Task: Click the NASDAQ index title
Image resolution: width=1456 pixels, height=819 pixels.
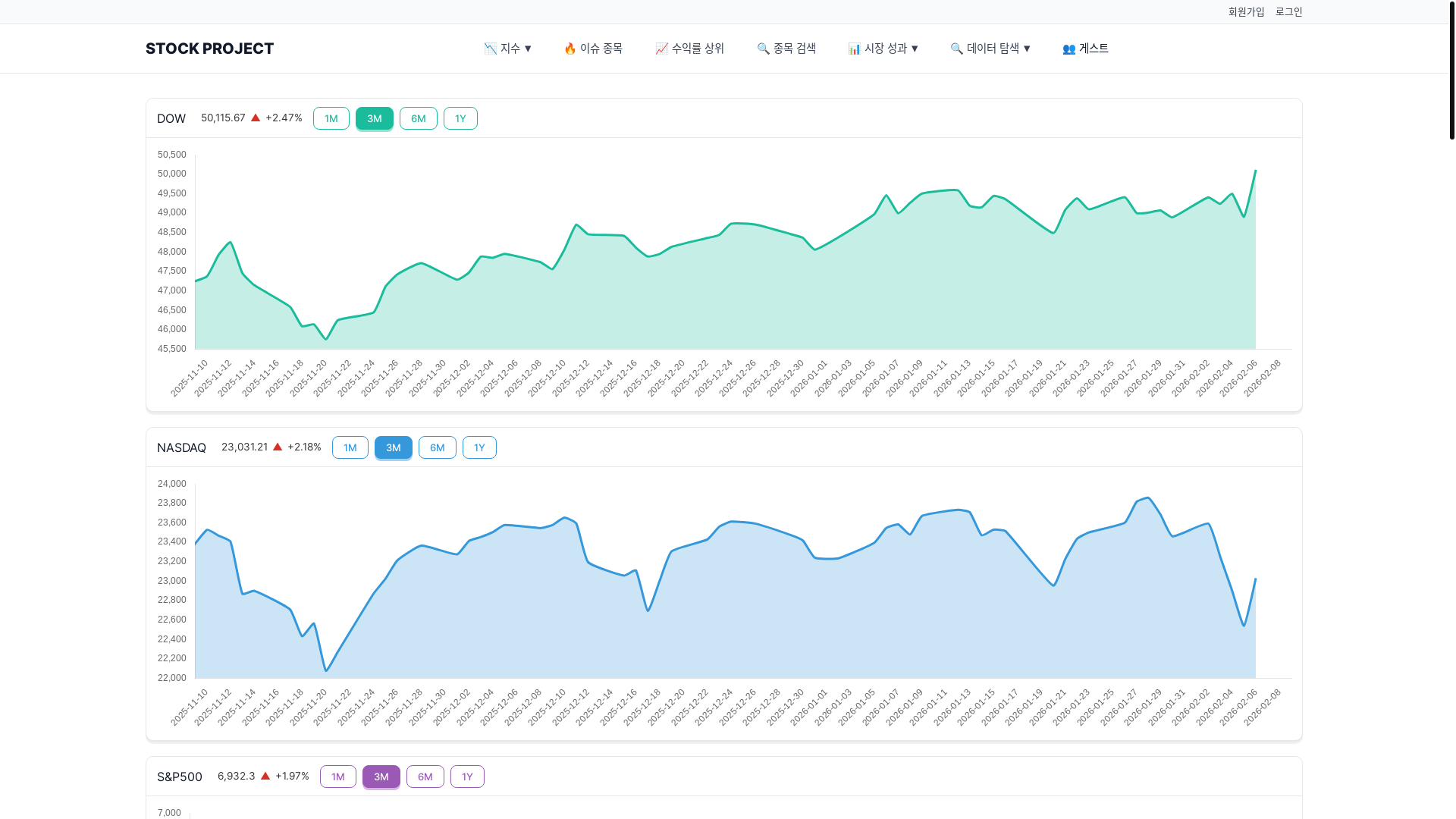Action: pyautogui.click(x=181, y=447)
